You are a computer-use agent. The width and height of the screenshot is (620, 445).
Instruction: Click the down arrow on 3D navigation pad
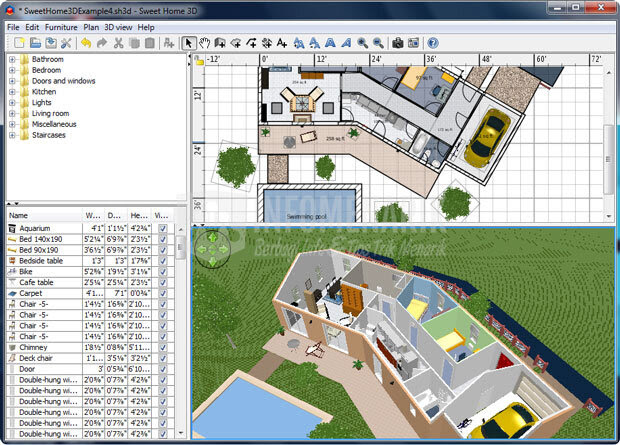[213, 261]
